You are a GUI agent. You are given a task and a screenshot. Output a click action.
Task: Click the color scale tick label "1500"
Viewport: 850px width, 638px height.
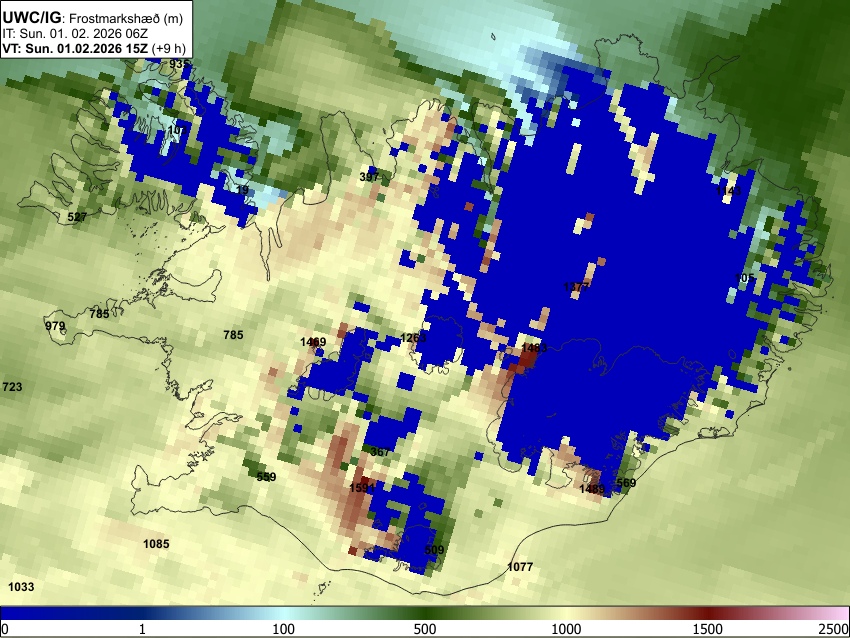pyautogui.click(x=707, y=629)
